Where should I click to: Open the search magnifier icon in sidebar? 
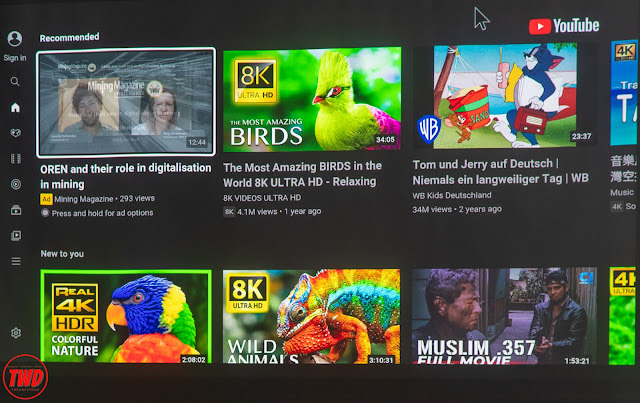click(x=15, y=81)
